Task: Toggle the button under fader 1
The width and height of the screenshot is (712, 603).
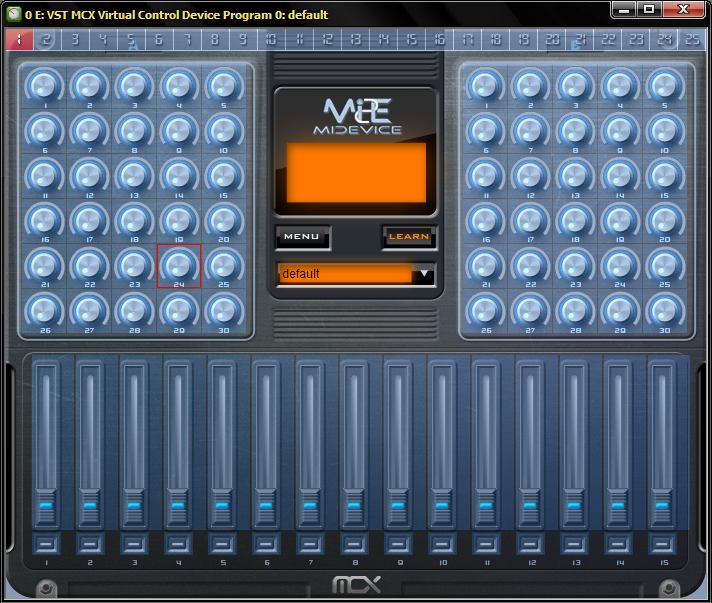Action: pyautogui.click(x=46, y=544)
